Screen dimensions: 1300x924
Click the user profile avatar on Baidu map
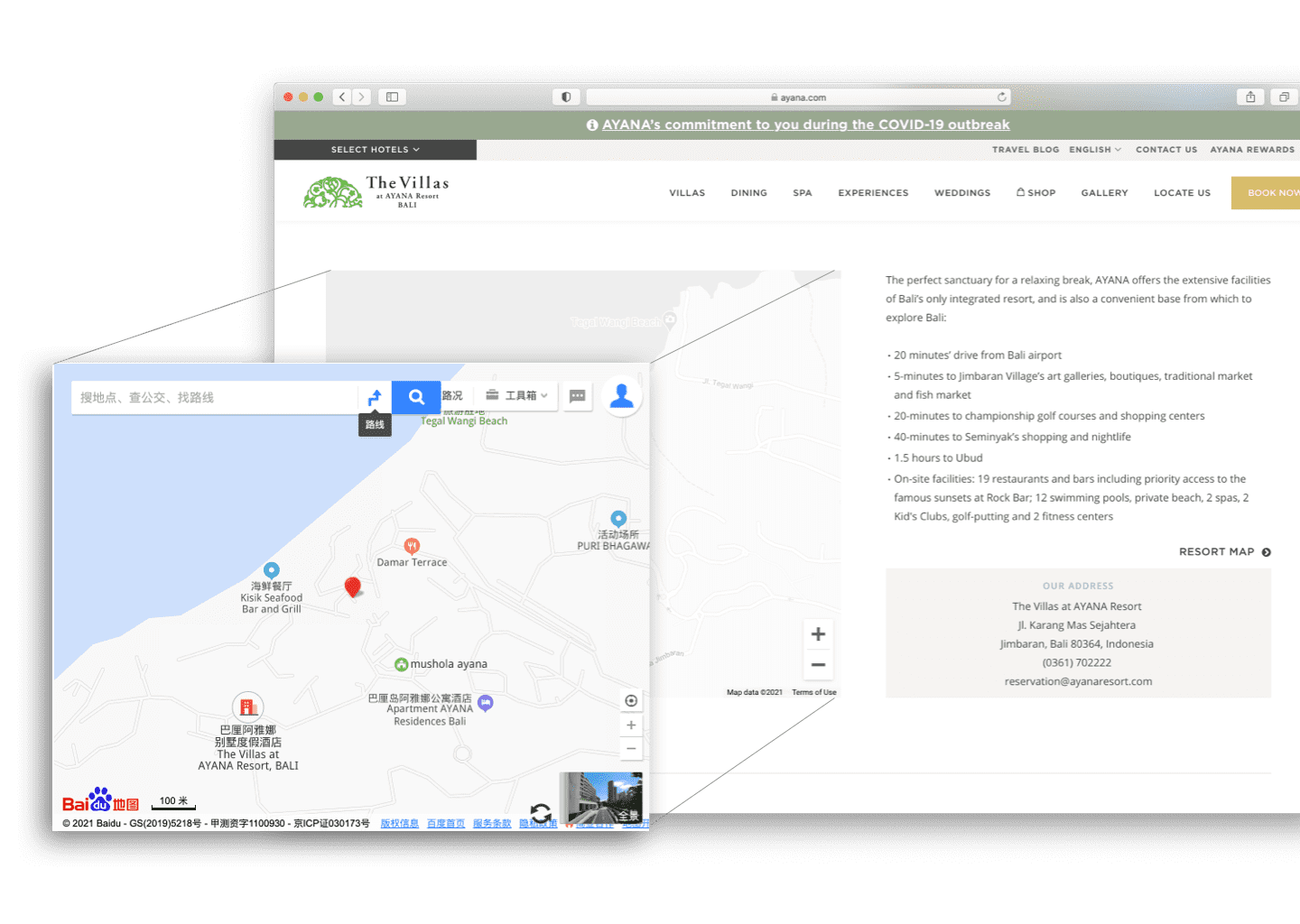click(x=621, y=396)
